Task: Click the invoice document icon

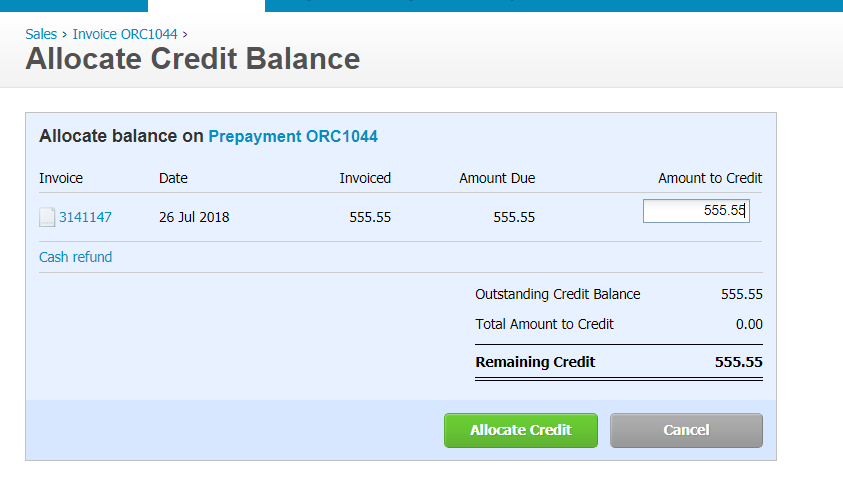Action: point(47,217)
